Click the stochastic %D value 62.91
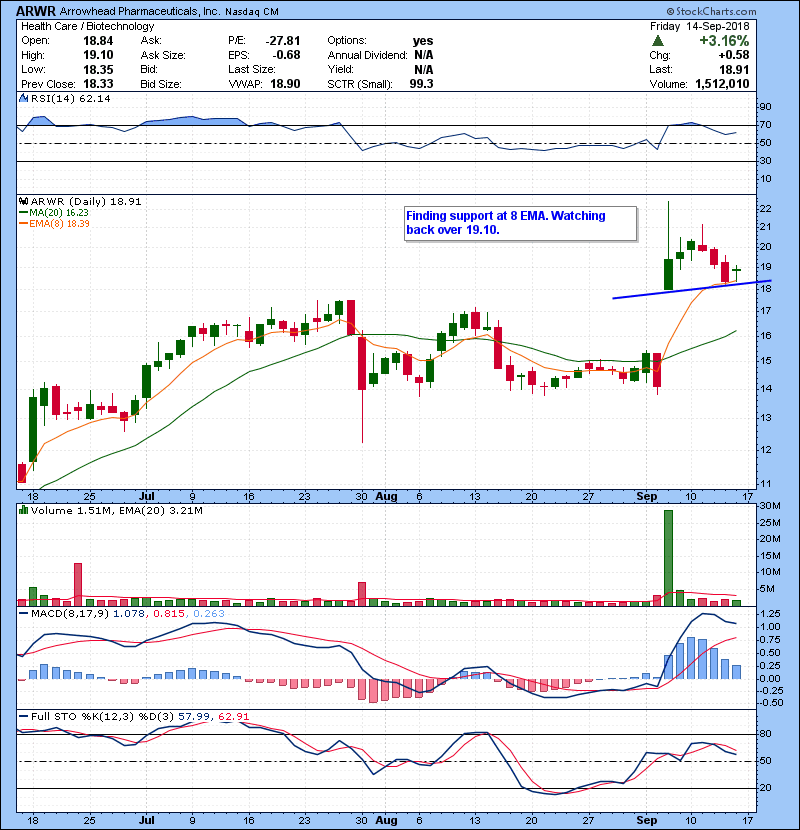The width and height of the screenshot is (800, 830). tap(233, 716)
